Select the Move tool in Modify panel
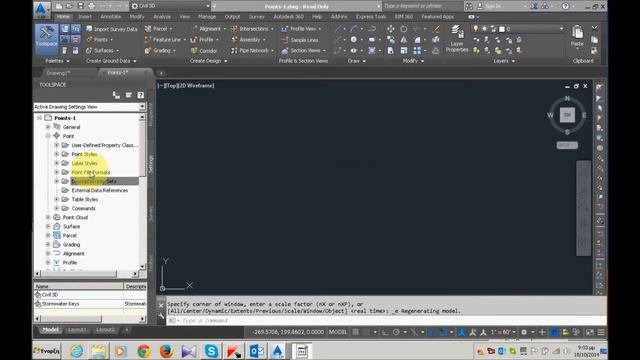Viewport: 640px width, 360px height. coord(391,29)
